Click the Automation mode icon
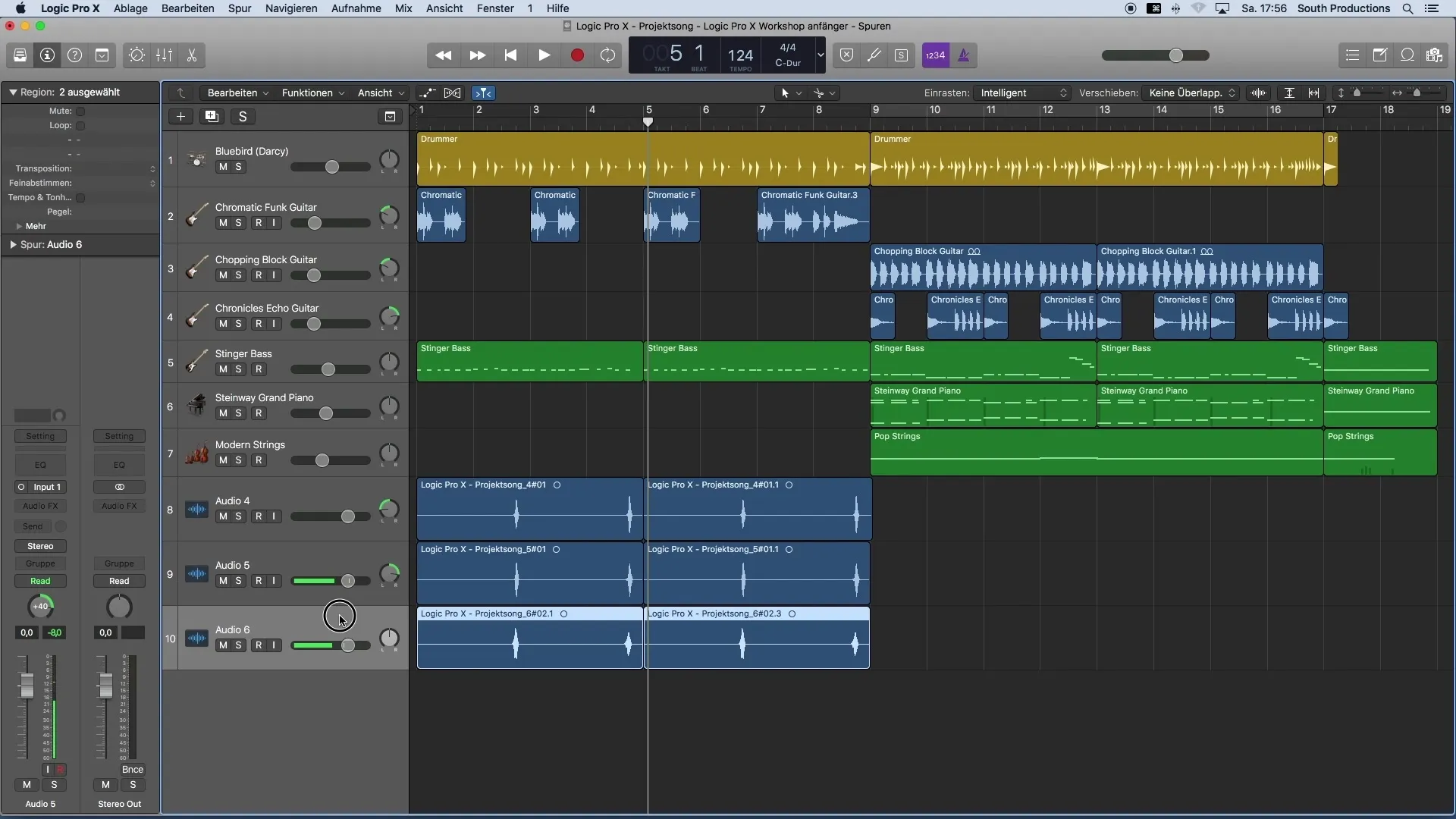Screen dimensions: 1456x819 (x=40, y=581)
